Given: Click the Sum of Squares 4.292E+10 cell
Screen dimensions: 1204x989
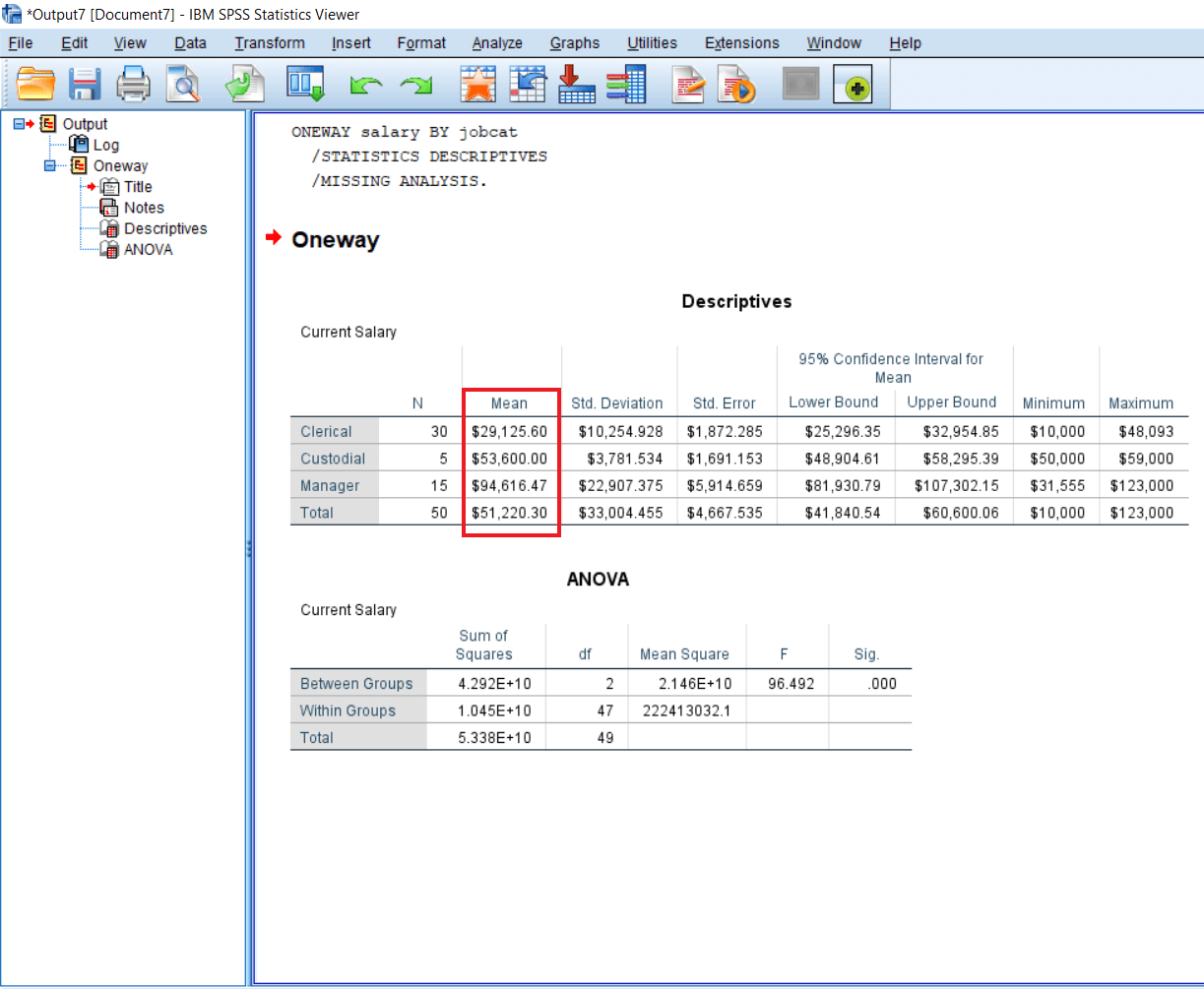Looking at the screenshot, I should (496, 683).
